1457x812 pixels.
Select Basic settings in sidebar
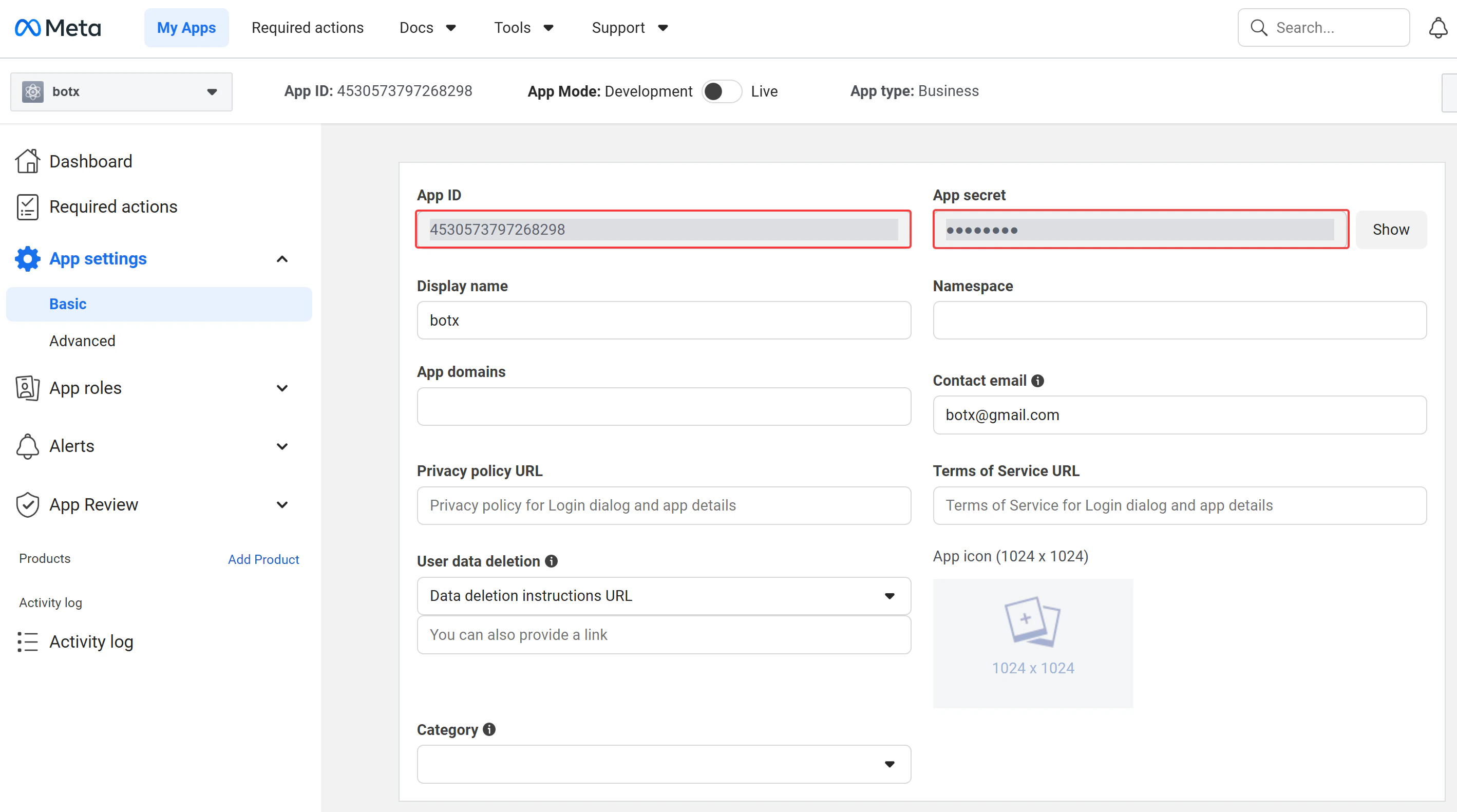tap(159, 304)
